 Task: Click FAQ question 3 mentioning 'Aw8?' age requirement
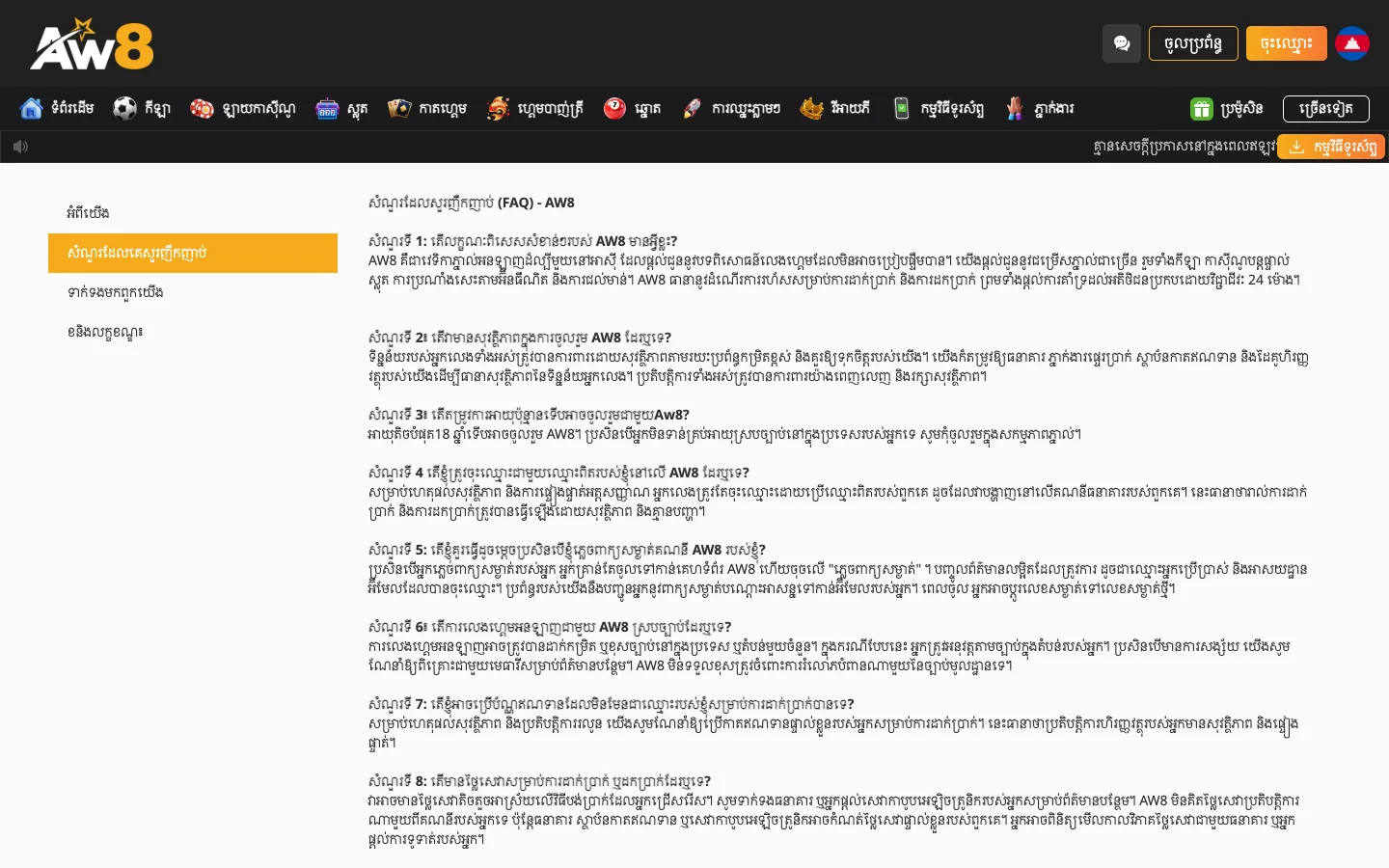click(x=529, y=415)
